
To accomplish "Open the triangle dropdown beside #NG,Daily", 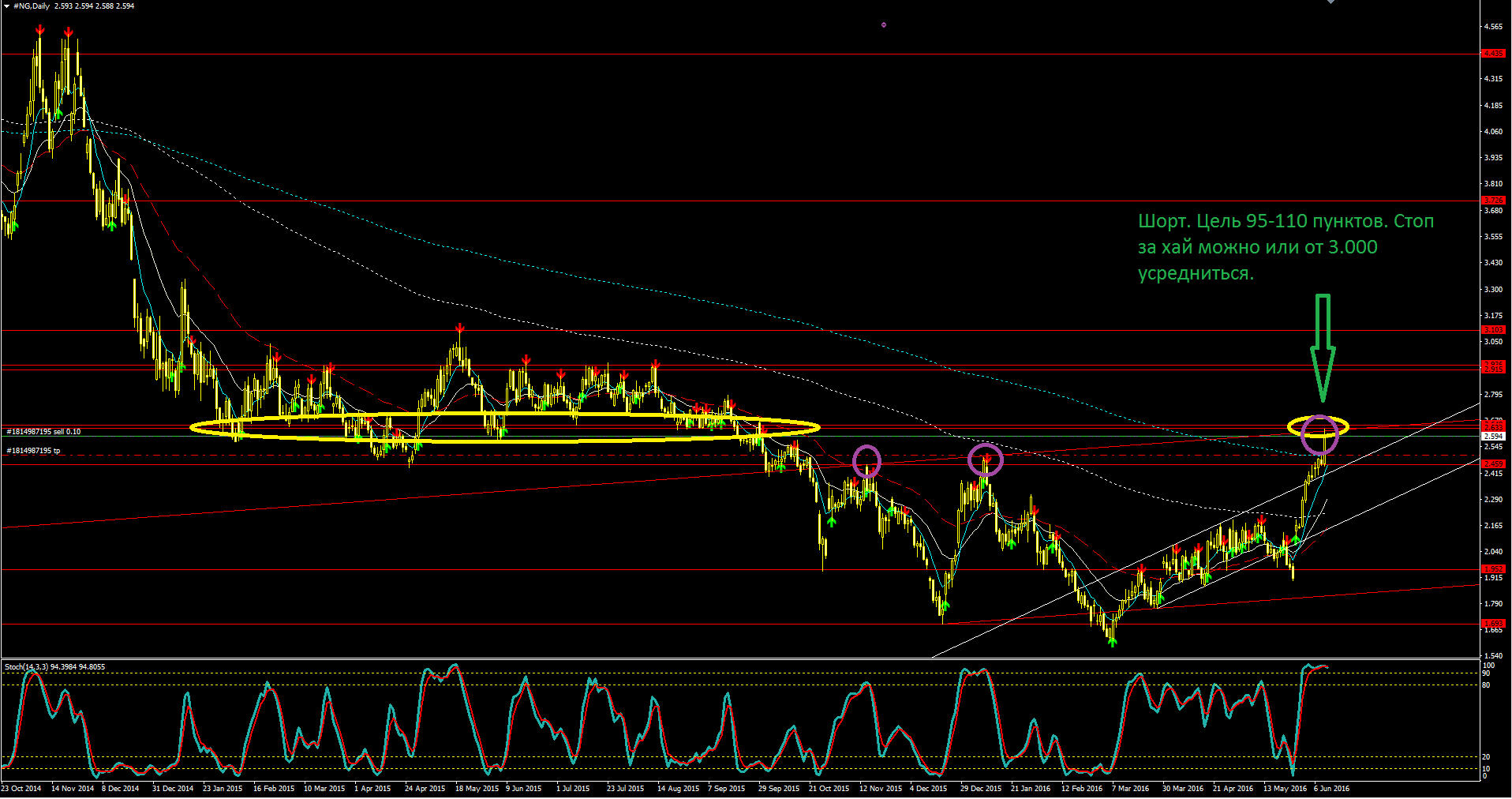I will point(6,6).
